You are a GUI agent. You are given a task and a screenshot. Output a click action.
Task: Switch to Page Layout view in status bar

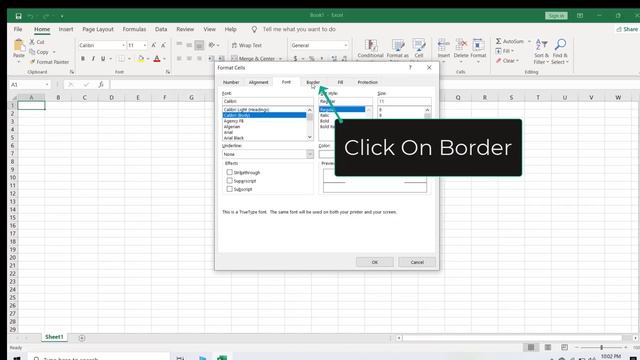tap(548, 347)
